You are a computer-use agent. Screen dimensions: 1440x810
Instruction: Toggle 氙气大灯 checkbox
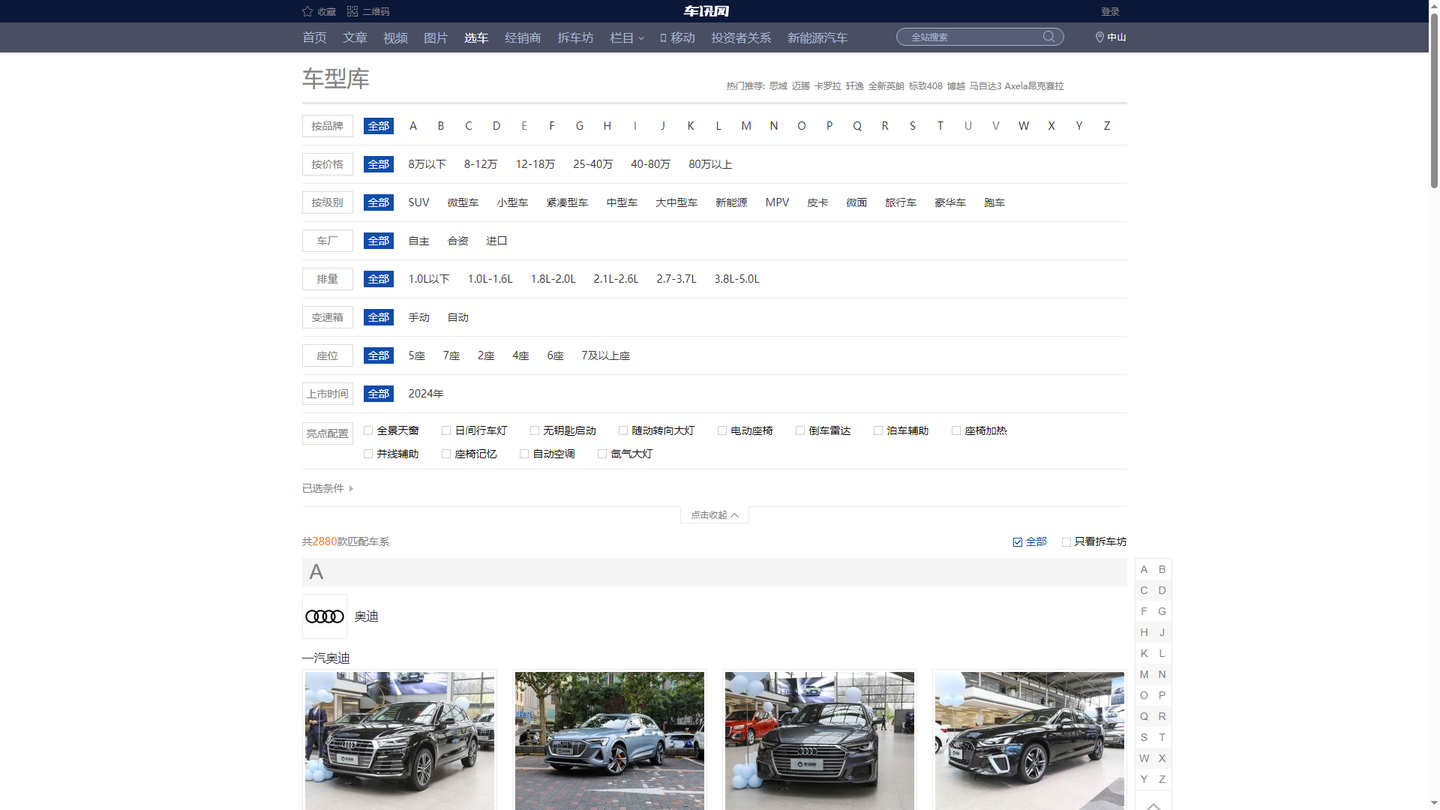click(602, 454)
